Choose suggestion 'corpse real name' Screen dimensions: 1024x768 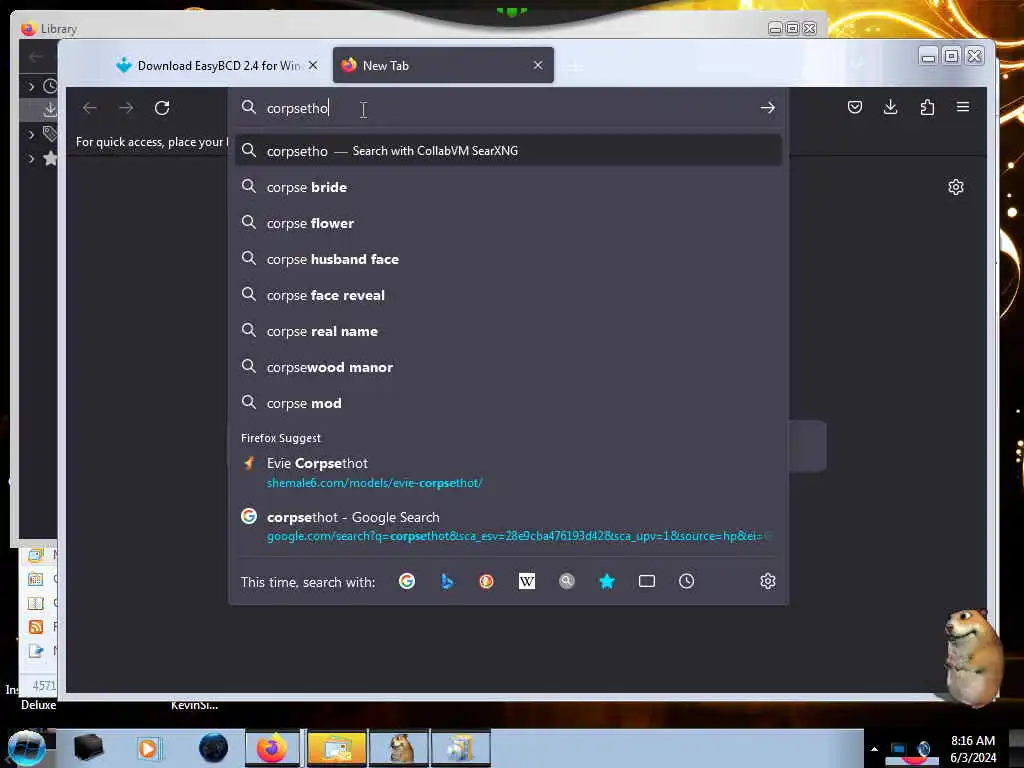coord(509,331)
